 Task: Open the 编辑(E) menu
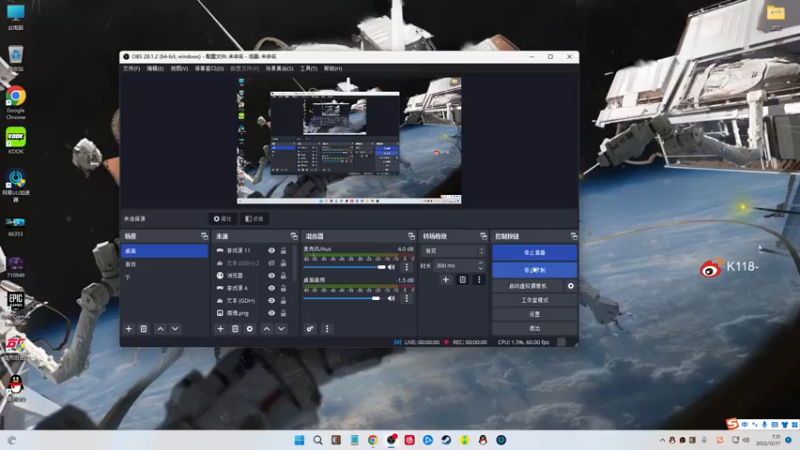pos(155,69)
